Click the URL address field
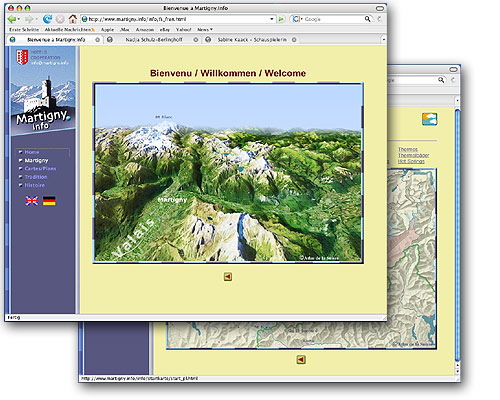500x400 pixels. click(x=177, y=19)
